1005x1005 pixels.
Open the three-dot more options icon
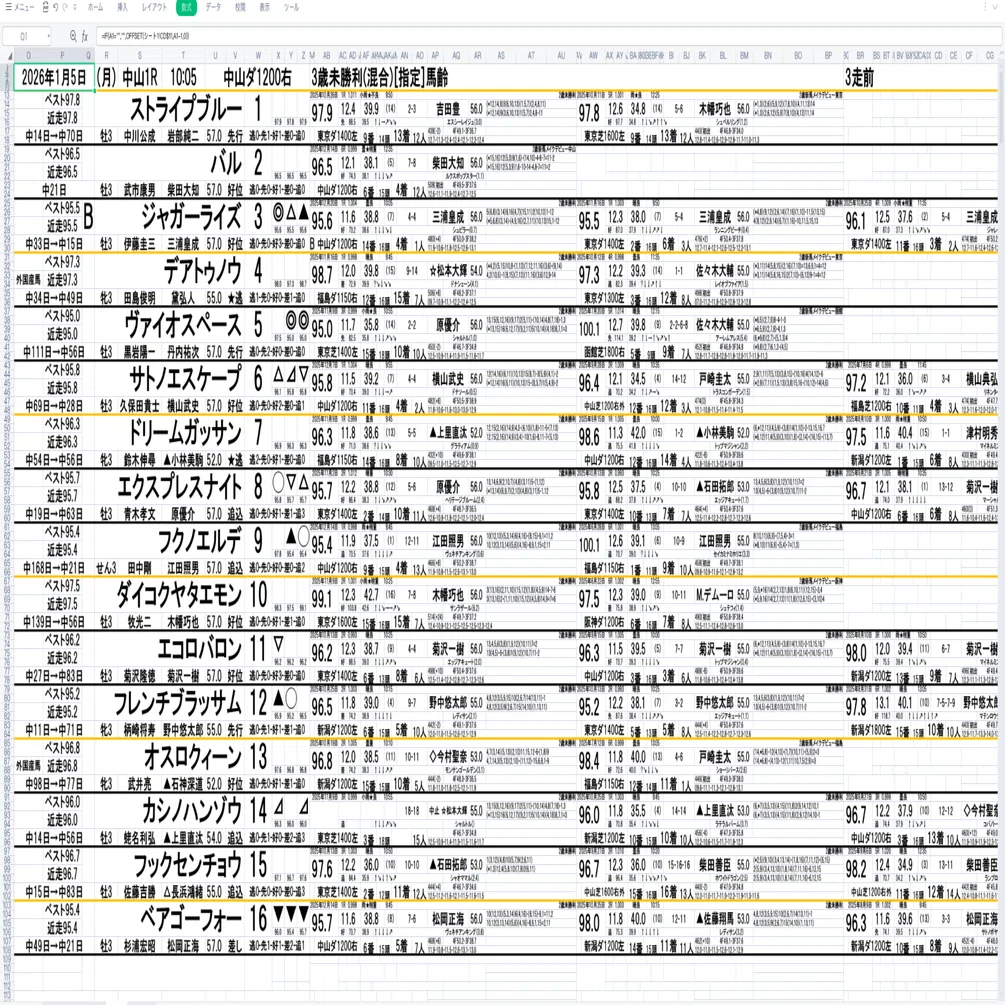[x=985, y=8]
